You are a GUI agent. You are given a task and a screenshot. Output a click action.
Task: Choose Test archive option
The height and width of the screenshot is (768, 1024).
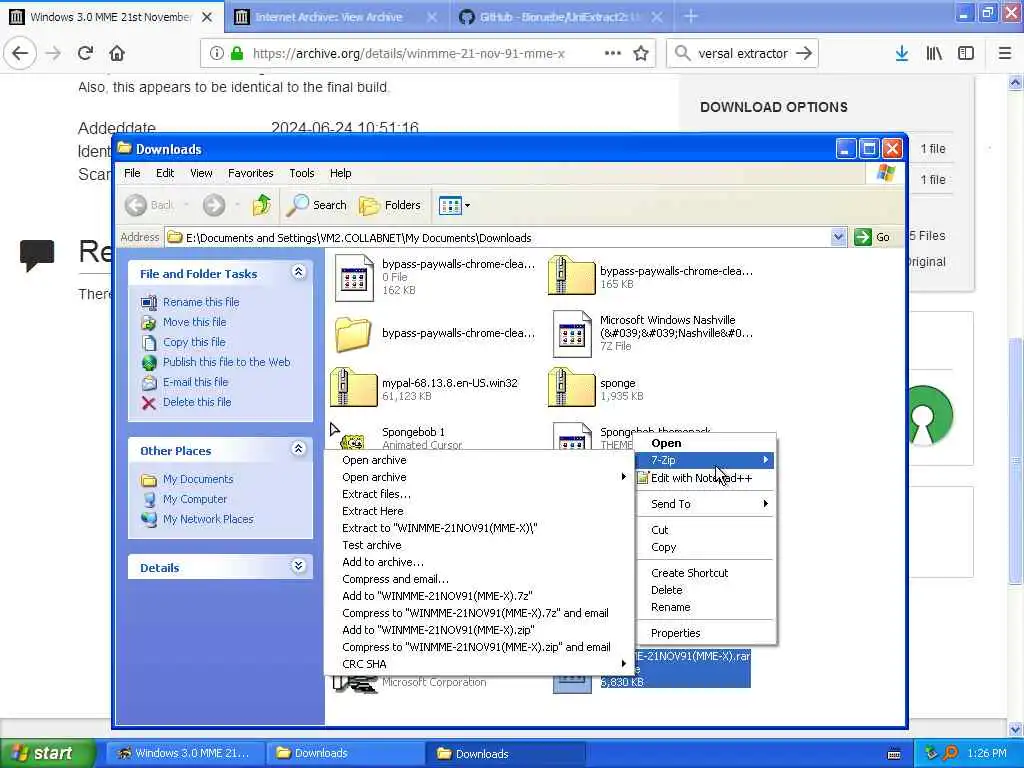tap(479, 545)
